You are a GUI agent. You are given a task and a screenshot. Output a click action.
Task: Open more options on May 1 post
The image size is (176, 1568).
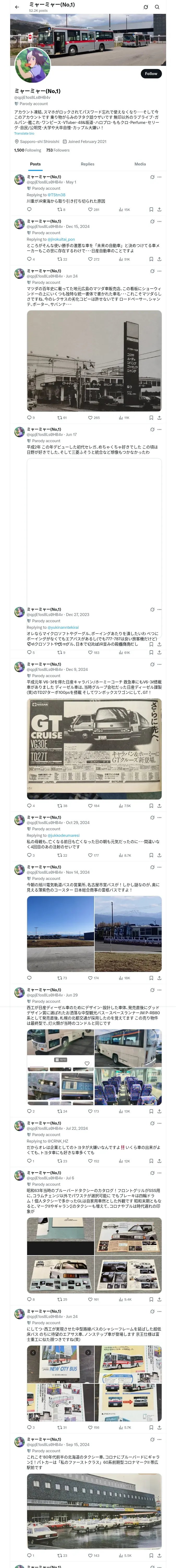(x=160, y=177)
